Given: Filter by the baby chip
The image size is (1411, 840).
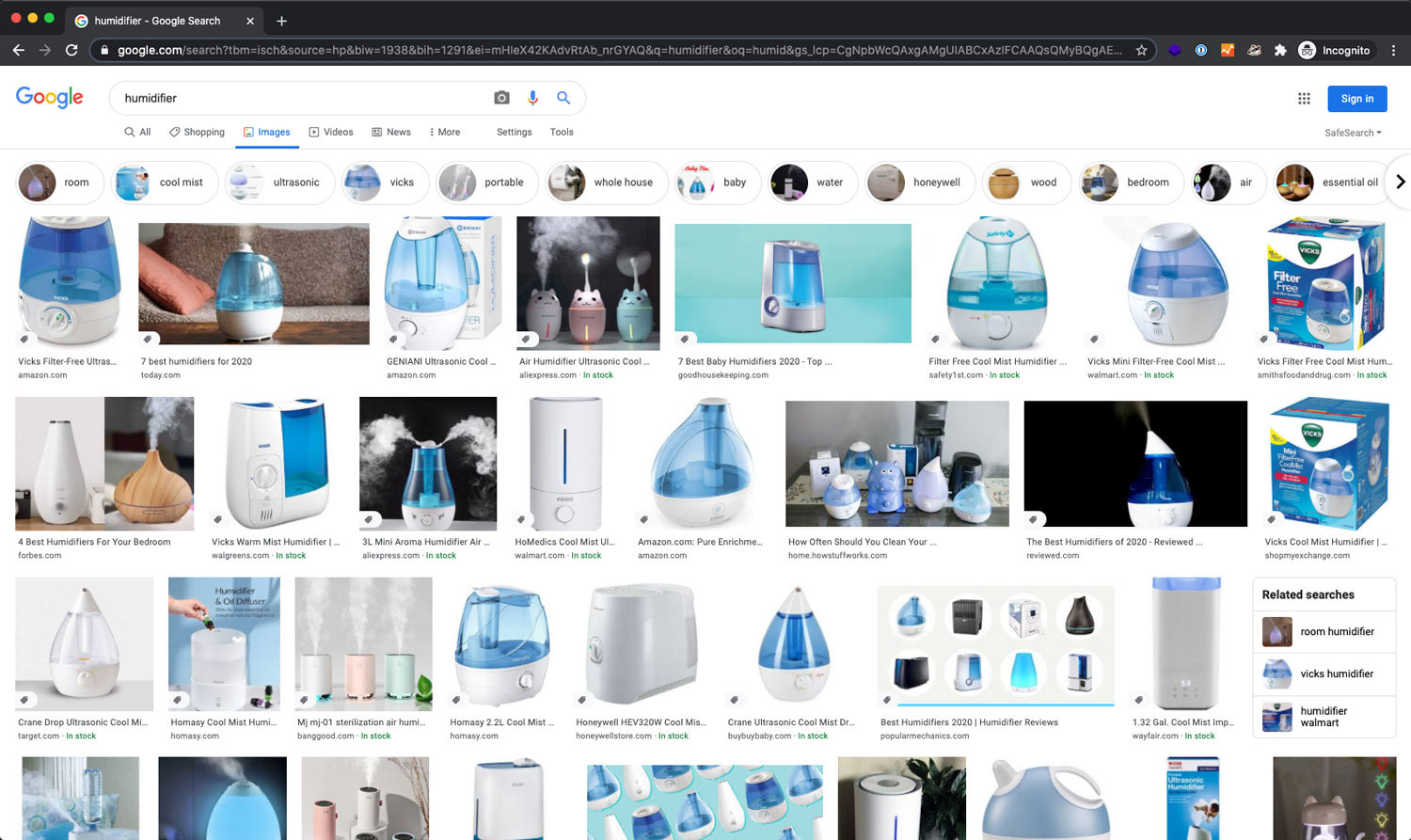Looking at the screenshot, I should (719, 182).
